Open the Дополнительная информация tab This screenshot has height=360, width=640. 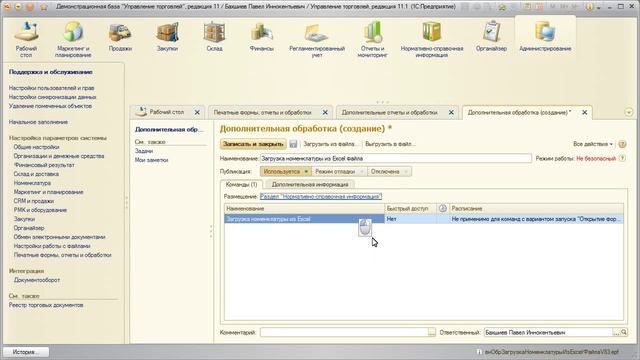tap(310, 184)
